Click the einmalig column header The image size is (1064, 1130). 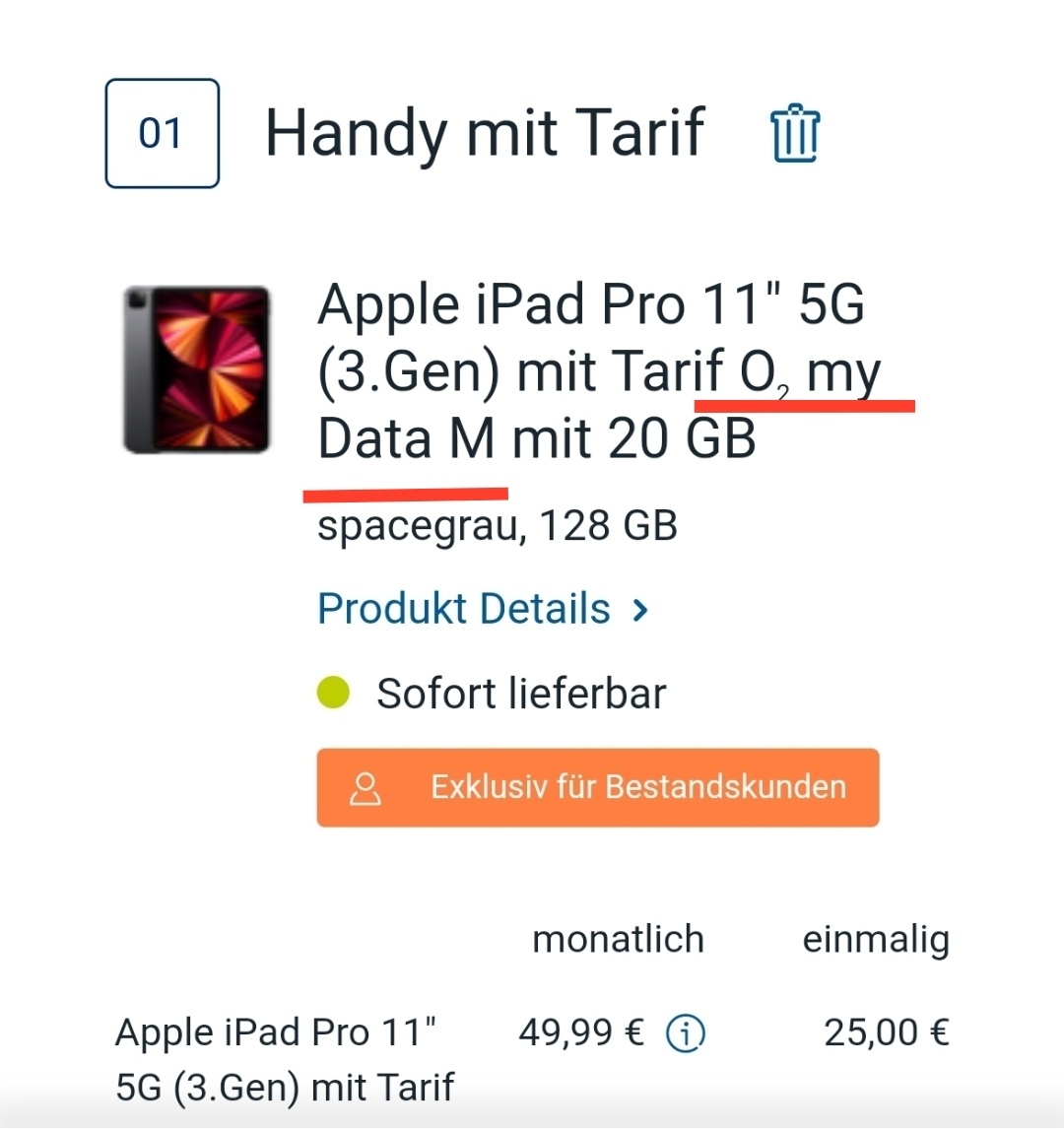pyautogui.click(x=876, y=941)
